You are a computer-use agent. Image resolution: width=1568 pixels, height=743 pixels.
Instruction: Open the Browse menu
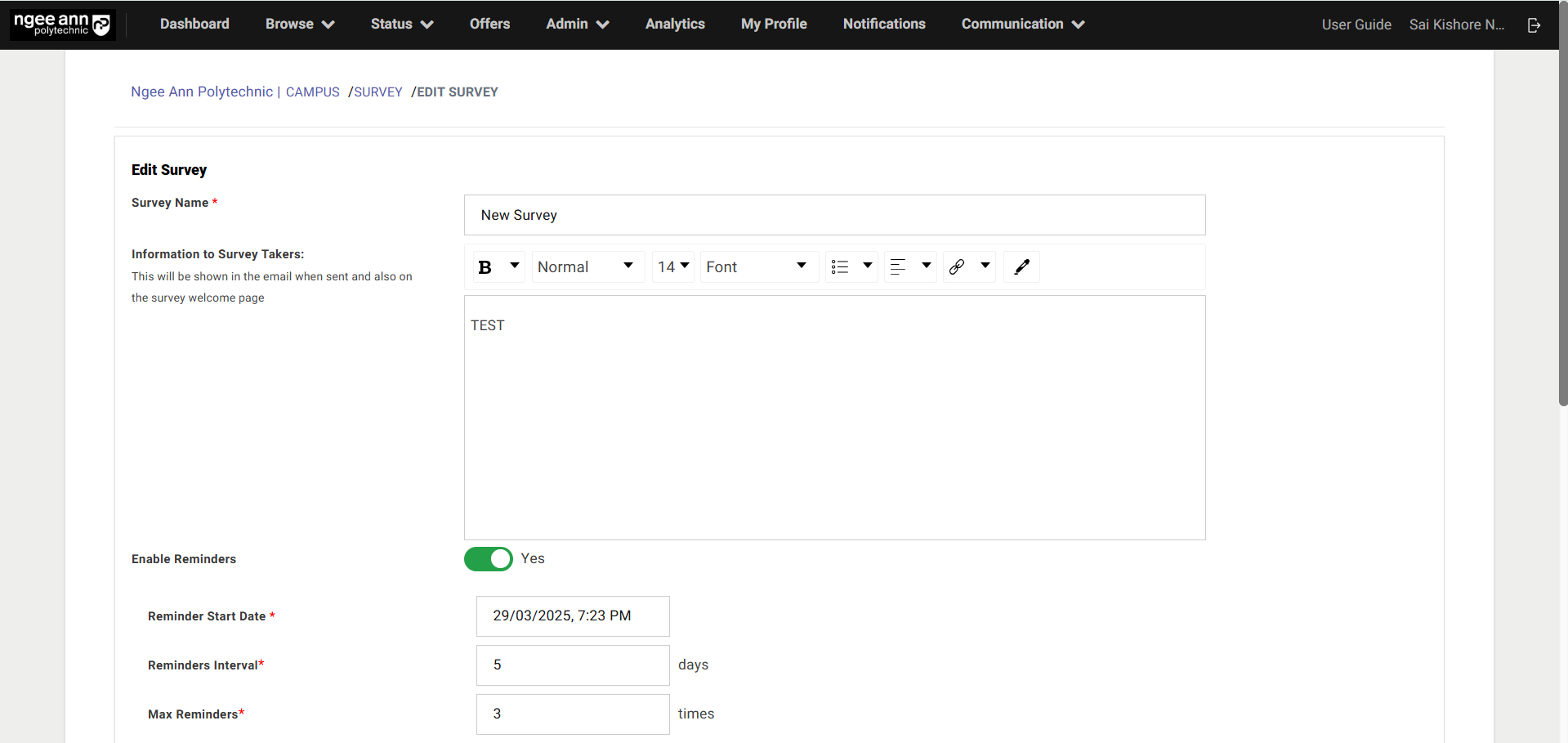(299, 25)
